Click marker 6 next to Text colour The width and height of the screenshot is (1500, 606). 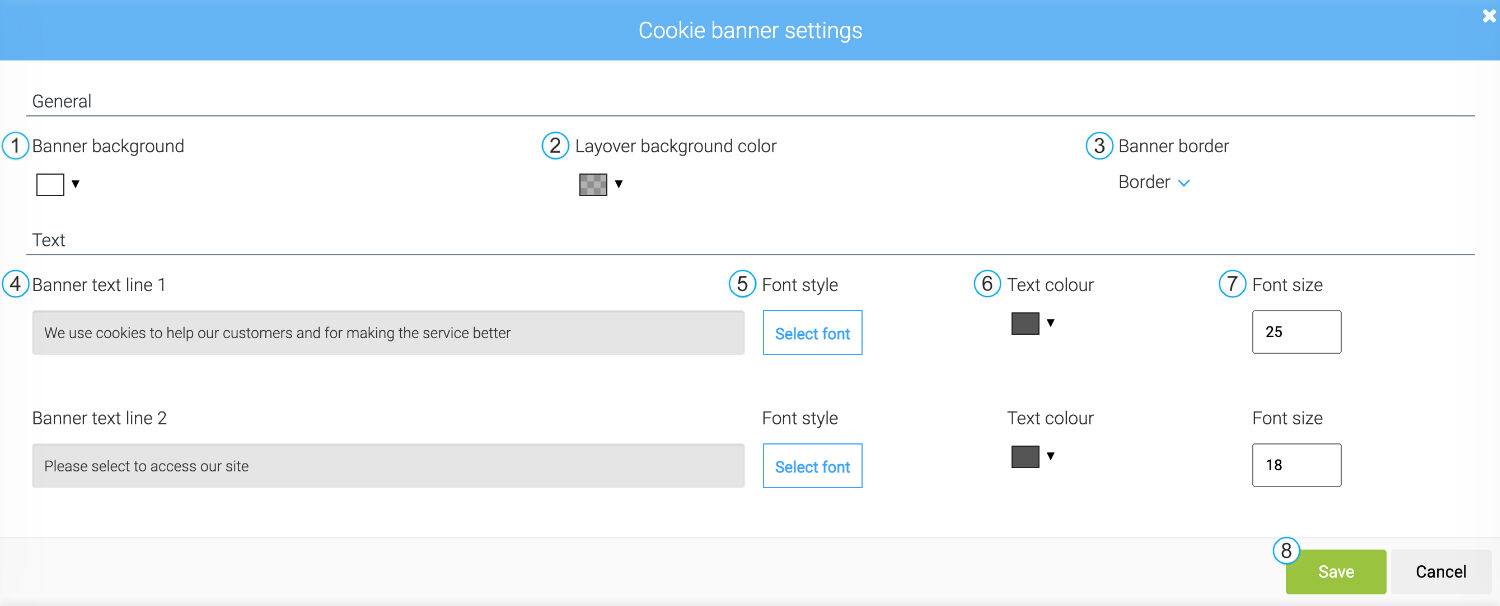tap(987, 284)
